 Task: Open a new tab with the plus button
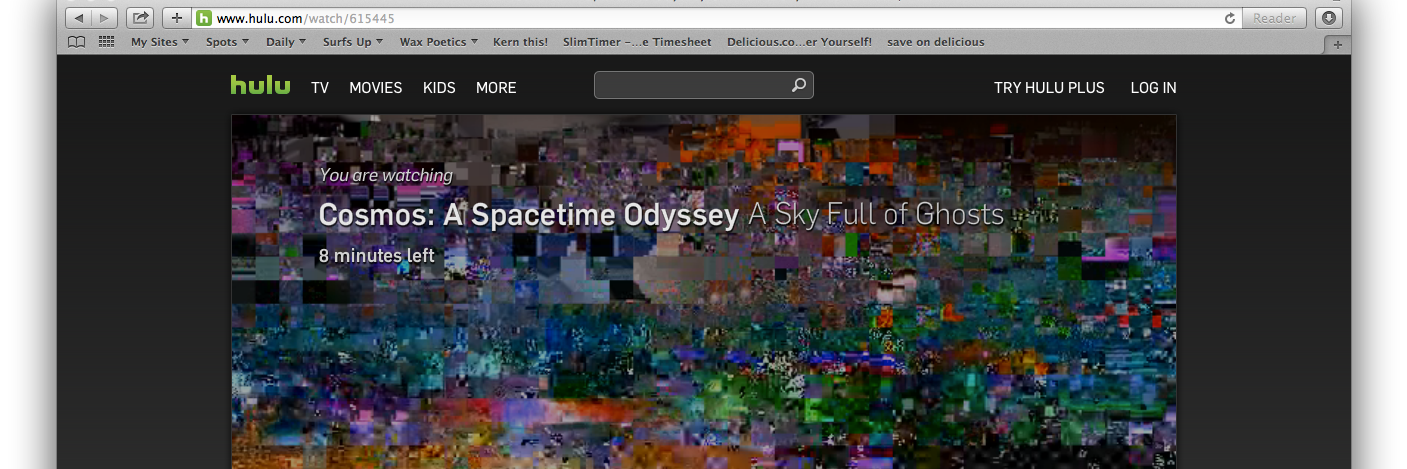pos(1337,45)
